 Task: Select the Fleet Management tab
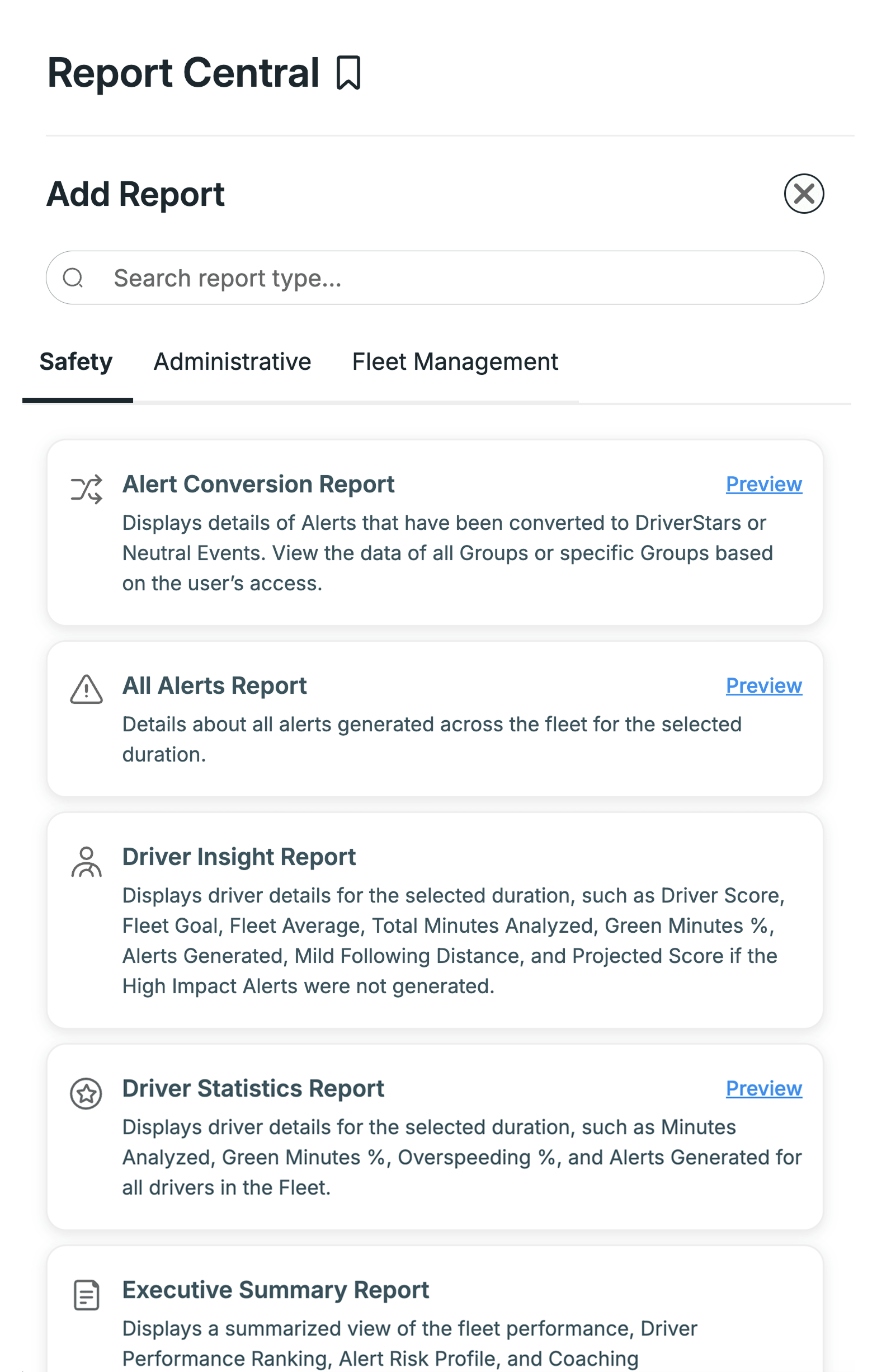pyautogui.click(x=455, y=362)
